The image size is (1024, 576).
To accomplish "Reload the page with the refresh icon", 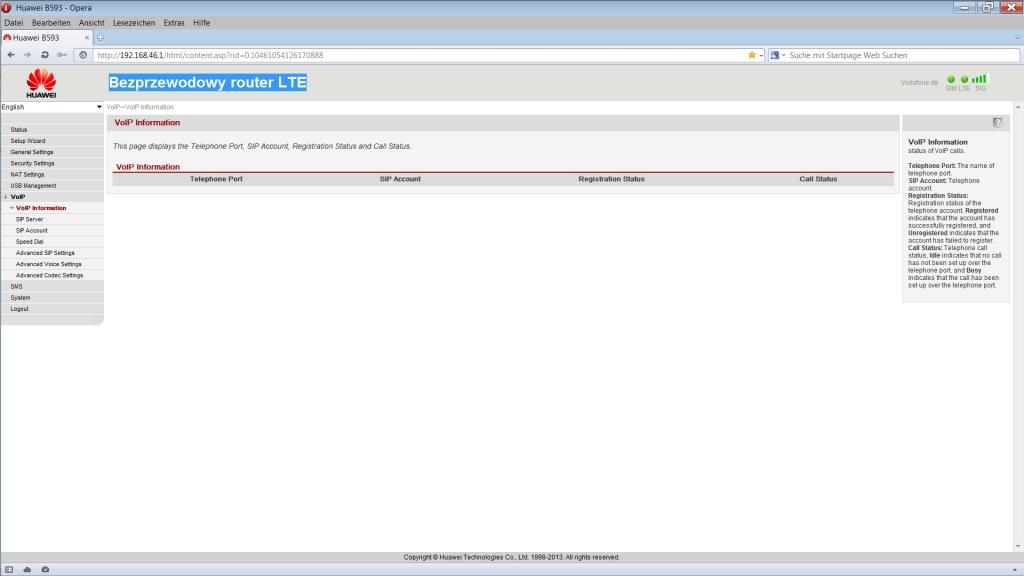I will click(44, 55).
